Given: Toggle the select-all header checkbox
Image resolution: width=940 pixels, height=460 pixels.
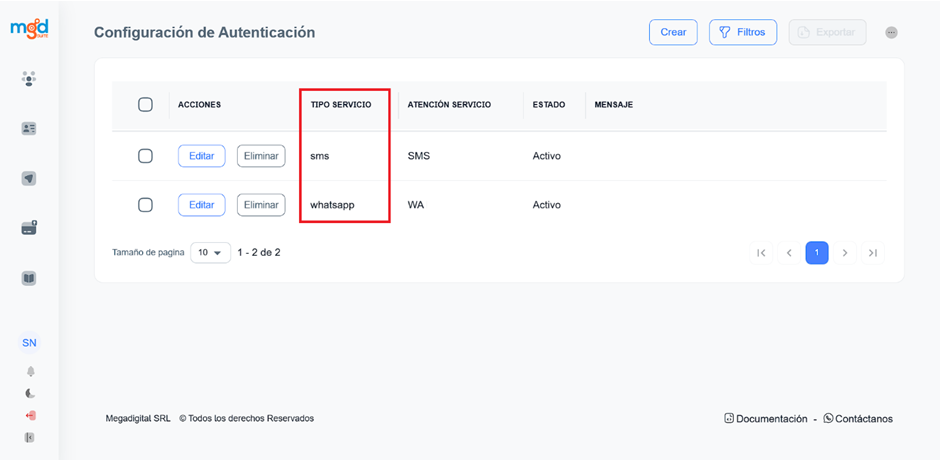Looking at the screenshot, I should pyautogui.click(x=145, y=105).
